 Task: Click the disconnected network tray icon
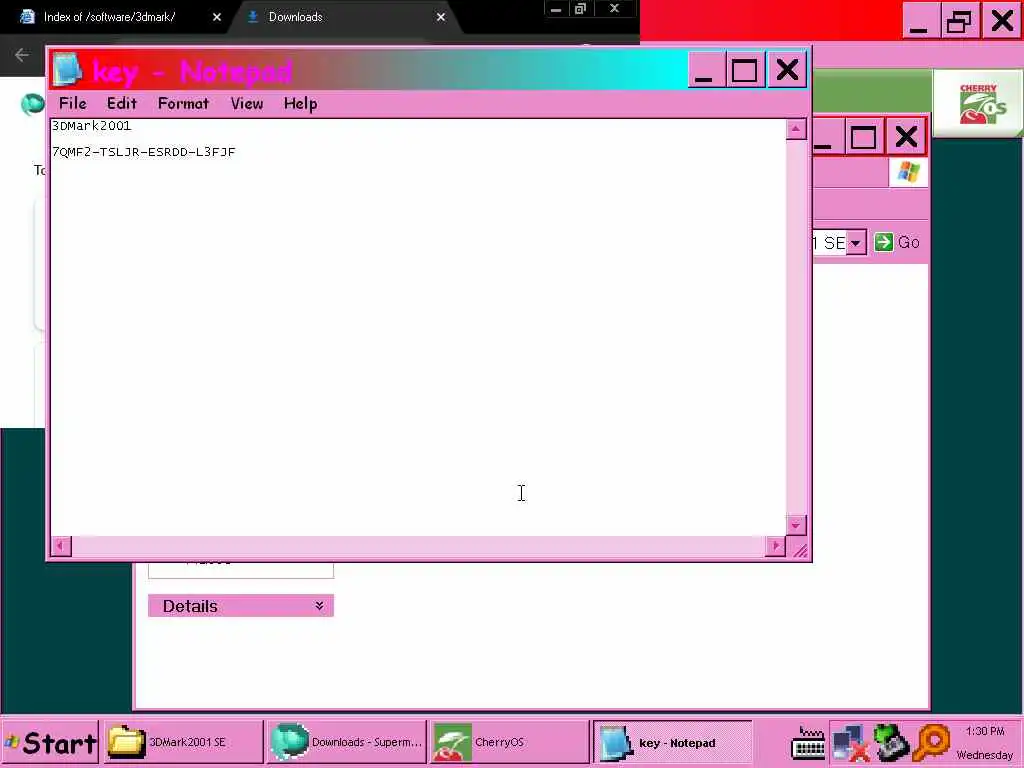(x=850, y=743)
